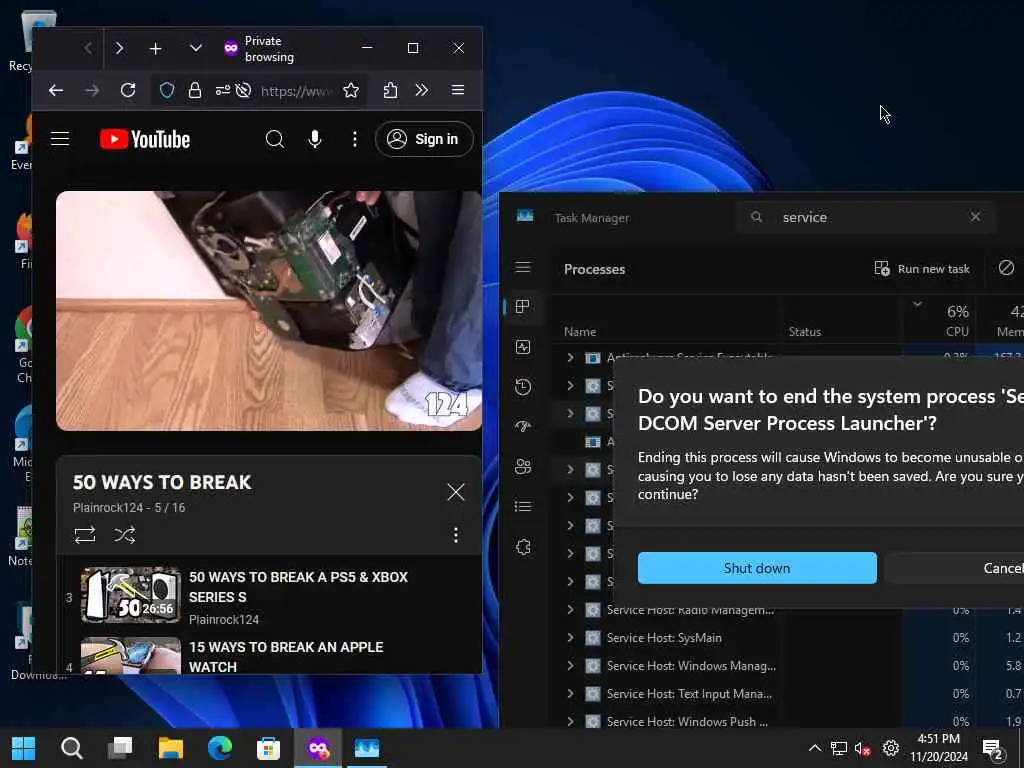Viewport: 1024px width, 768px height.
Task: Sort processes by Status column
Action: (805, 332)
